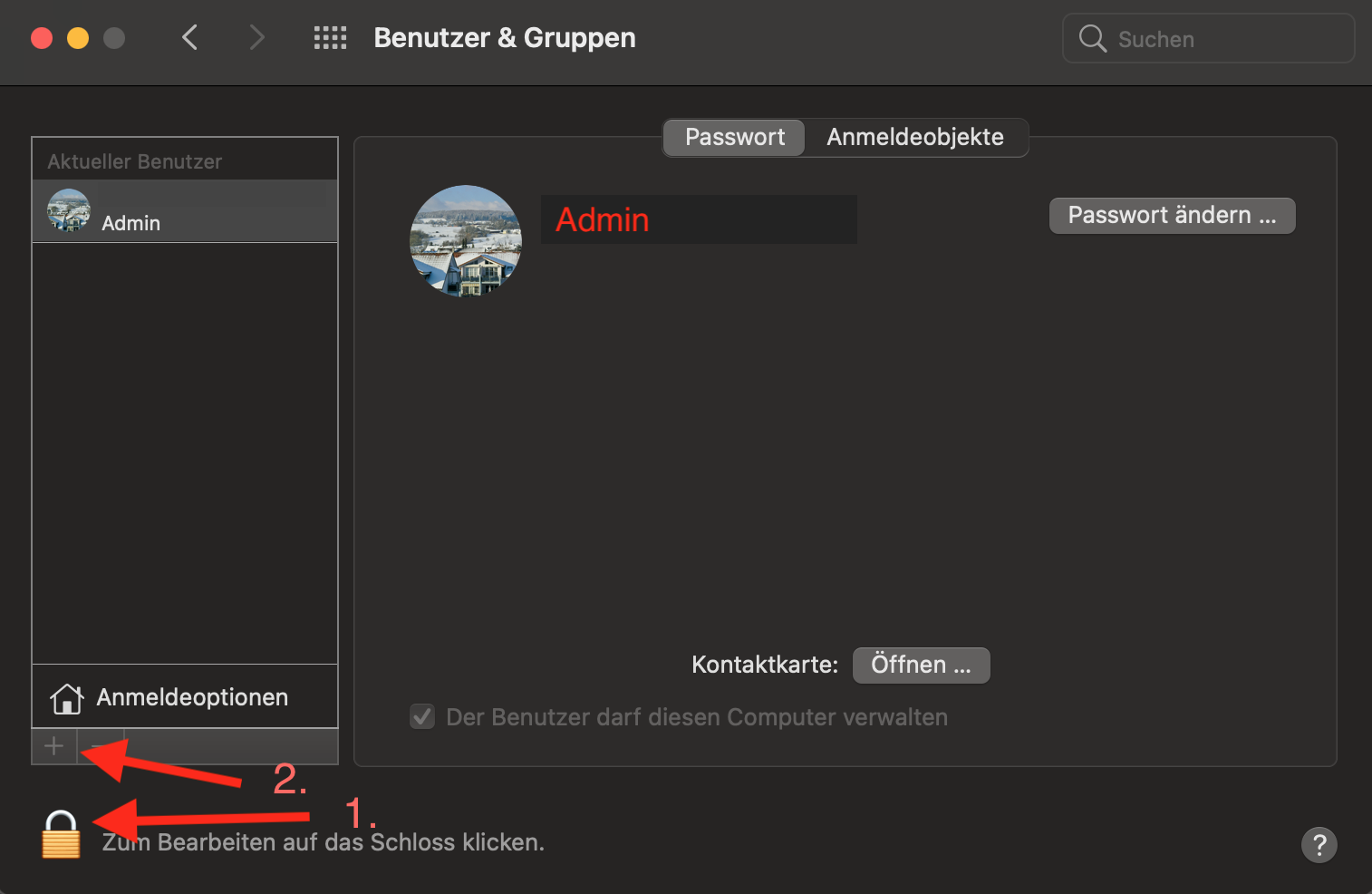Switch to the Anmeldeobjekte tab

pyautogui.click(x=915, y=138)
